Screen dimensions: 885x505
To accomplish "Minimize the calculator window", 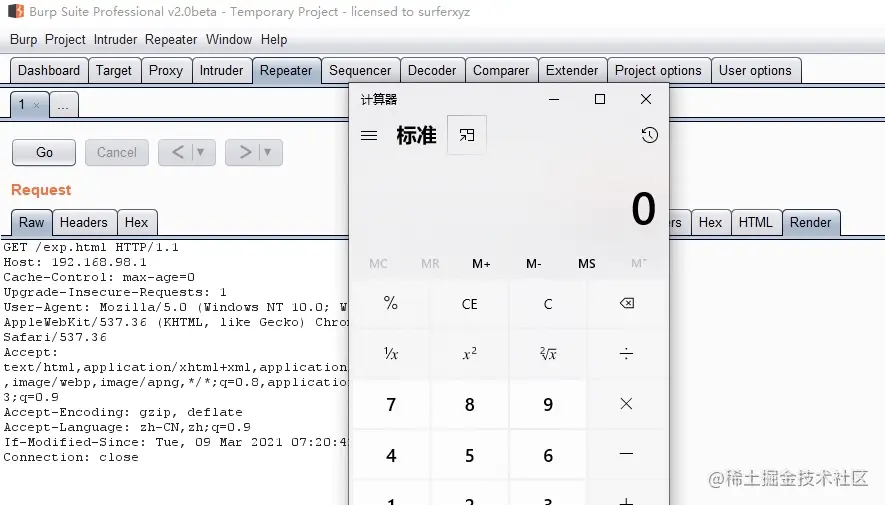I will pos(554,99).
